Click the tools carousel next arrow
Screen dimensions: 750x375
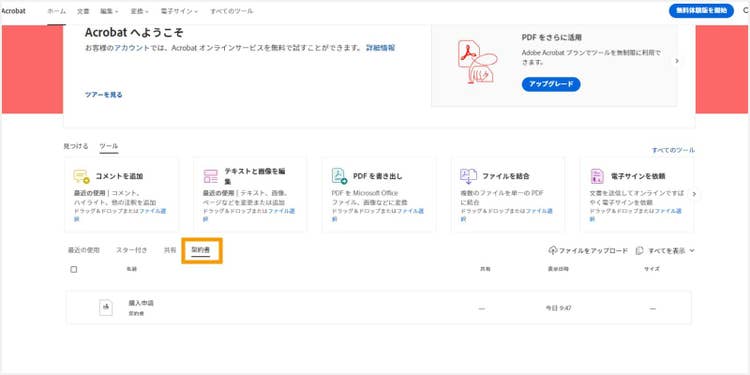(x=694, y=194)
